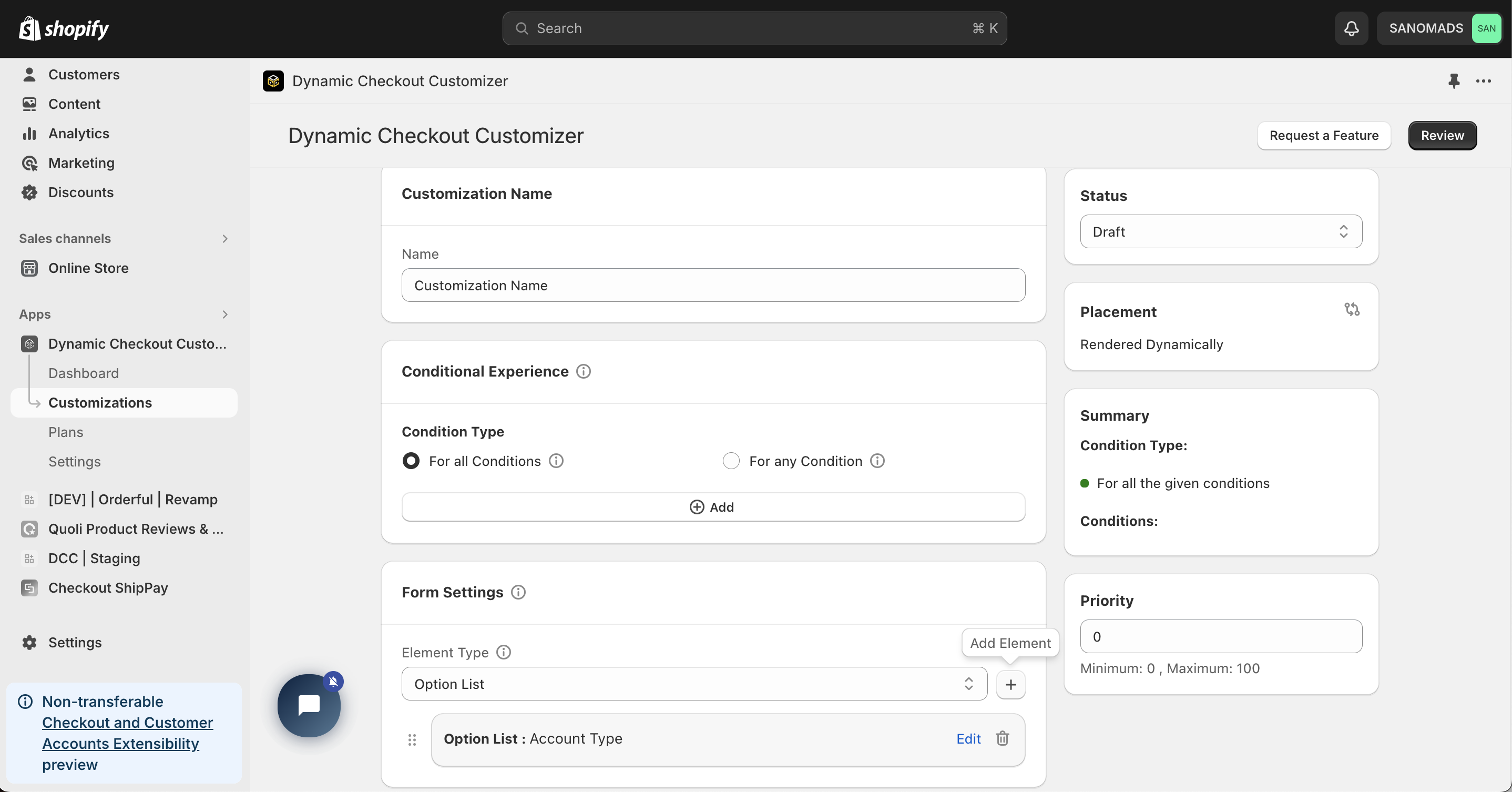Expand the Apps section chevron

pyautogui.click(x=225, y=314)
